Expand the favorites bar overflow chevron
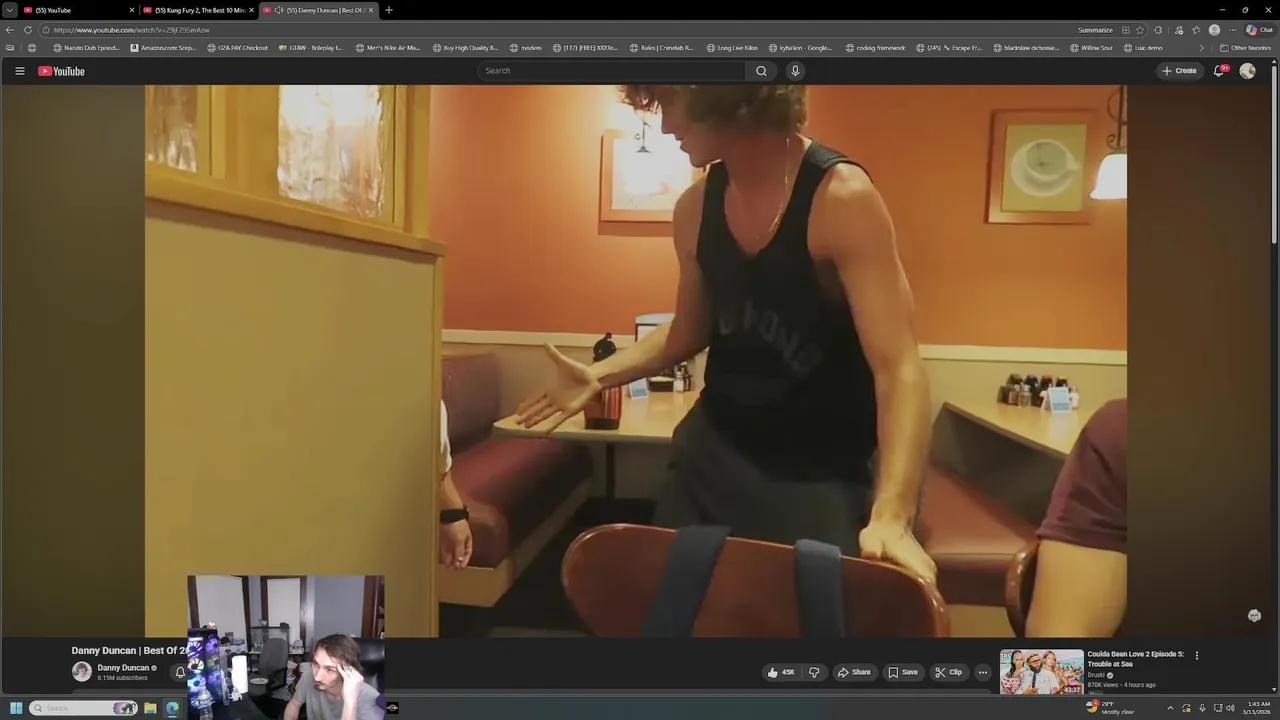1280x720 pixels. [1202, 48]
